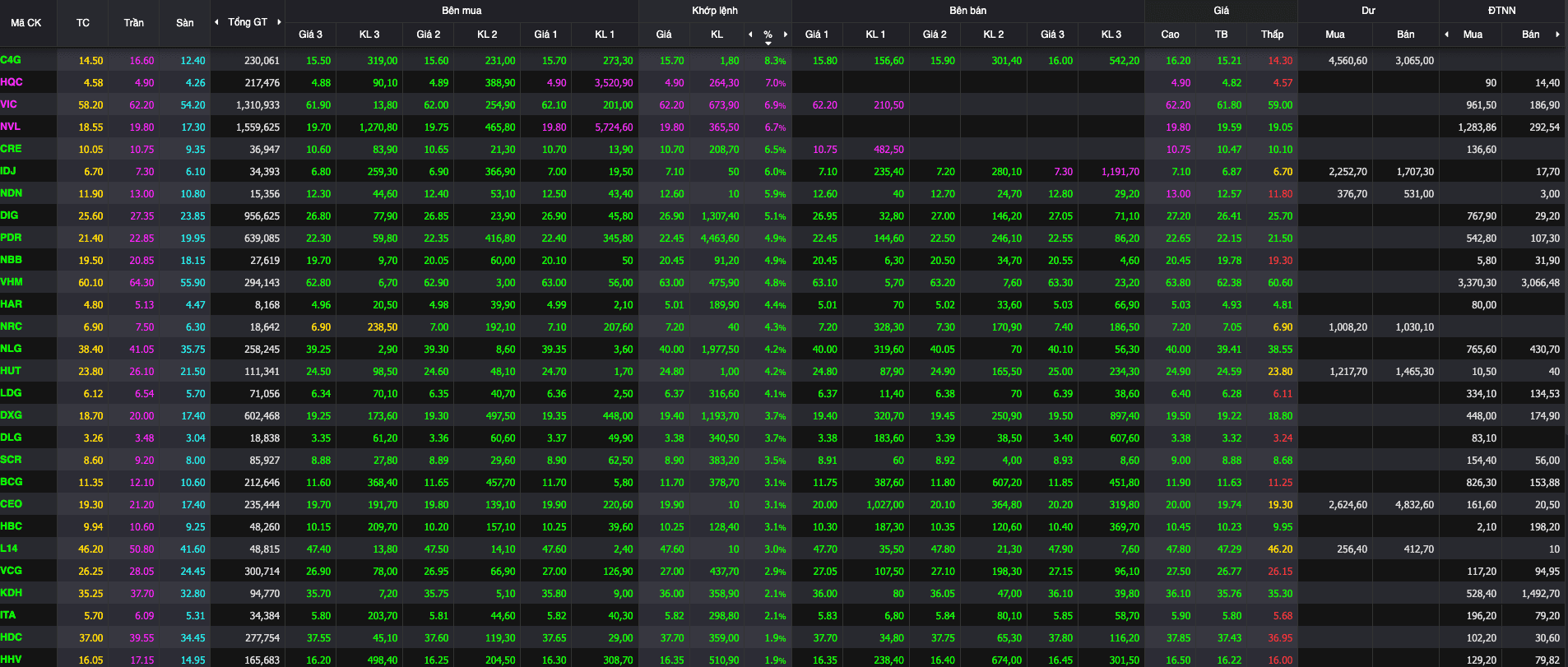Click Khớp lệnh group header
The height and width of the screenshot is (667, 1568).
(x=715, y=11)
